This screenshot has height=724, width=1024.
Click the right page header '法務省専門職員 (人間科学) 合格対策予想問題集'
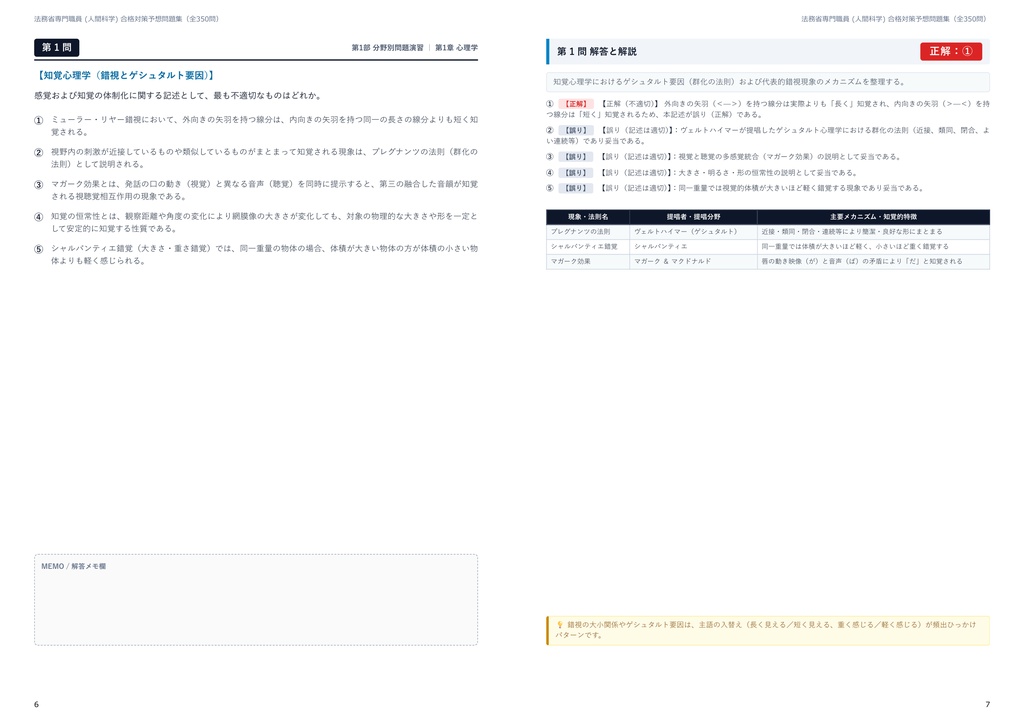pos(894,19)
